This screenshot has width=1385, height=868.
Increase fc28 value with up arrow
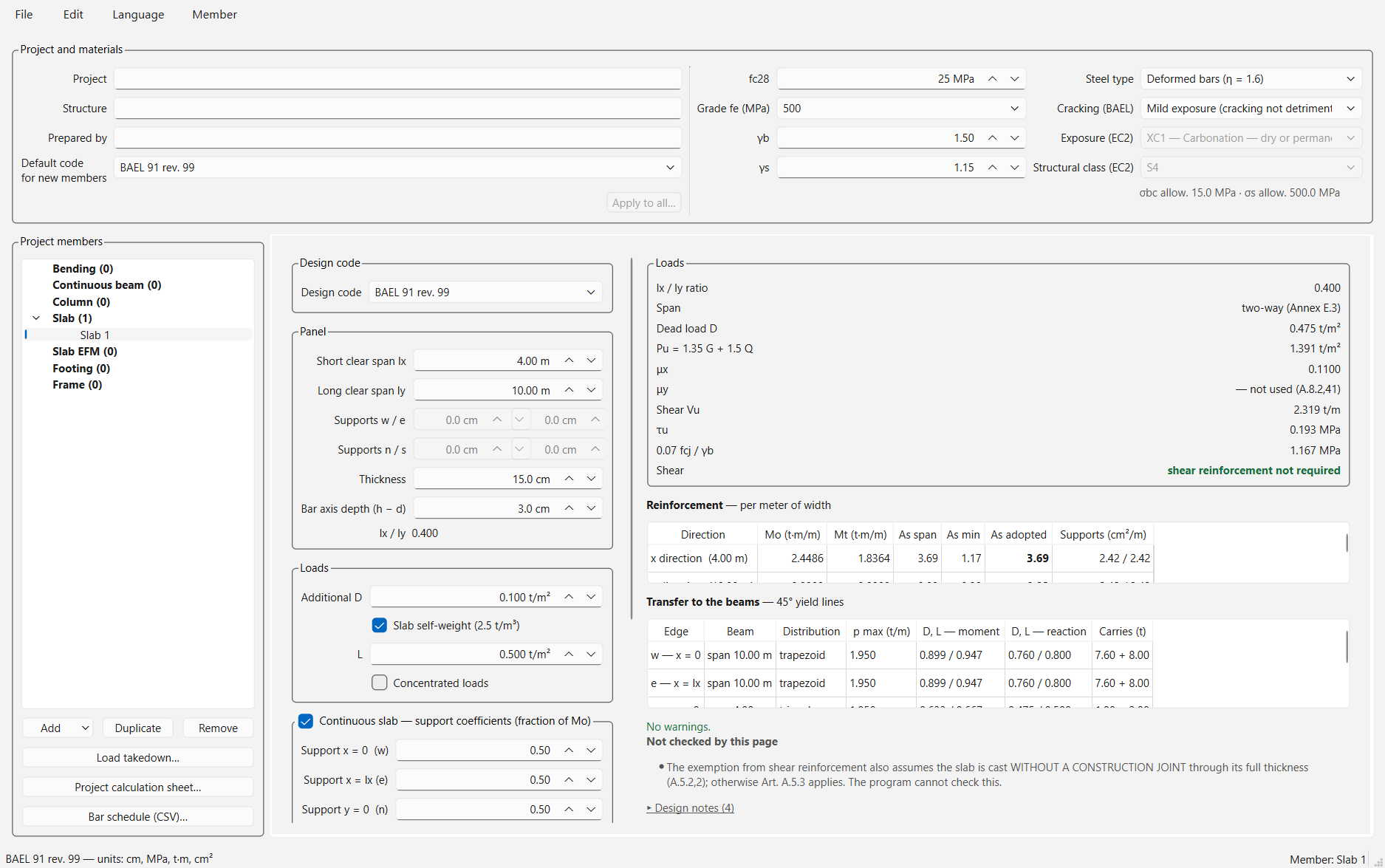pos(993,79)
